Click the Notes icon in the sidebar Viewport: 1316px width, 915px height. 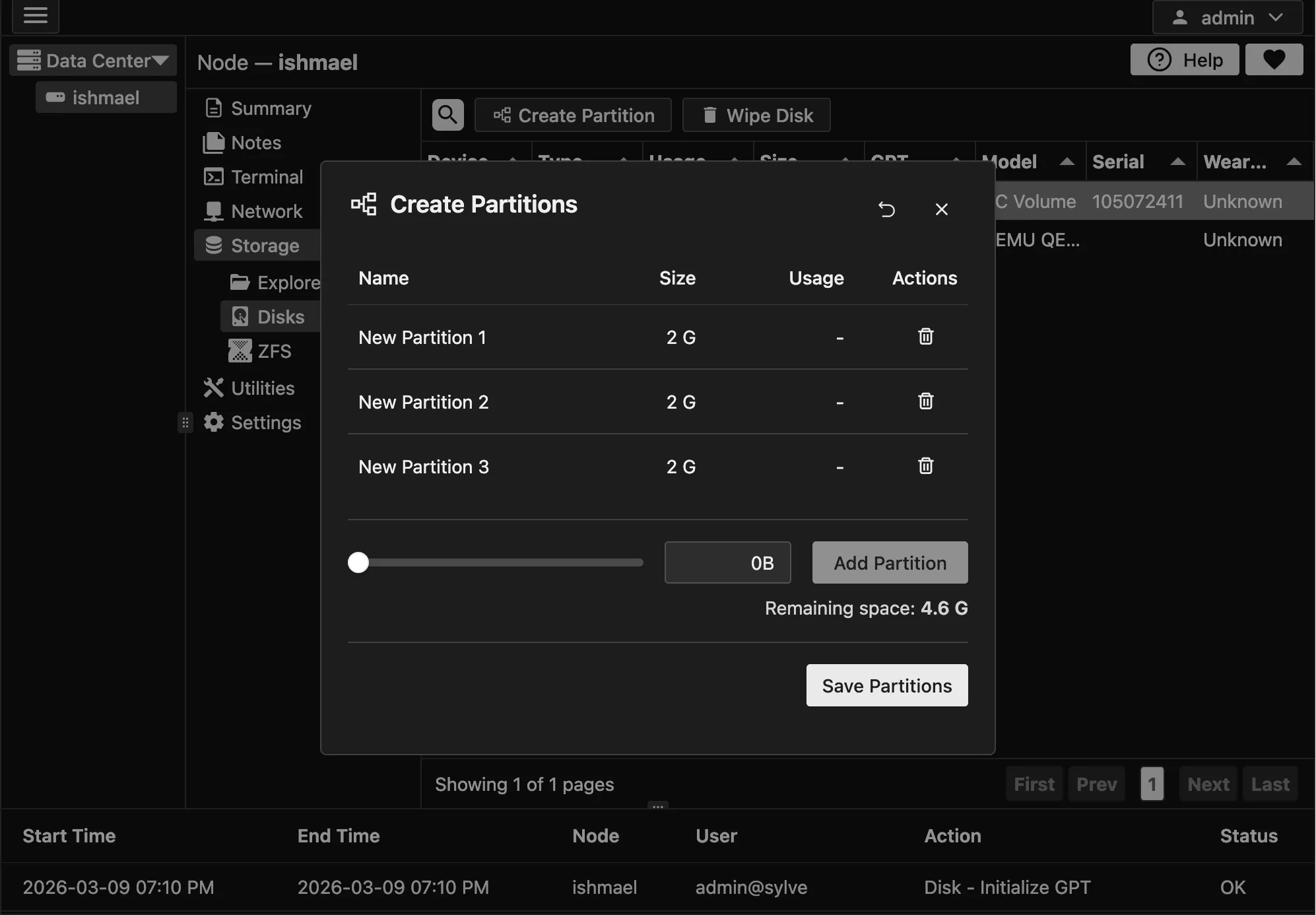[213, 143]
